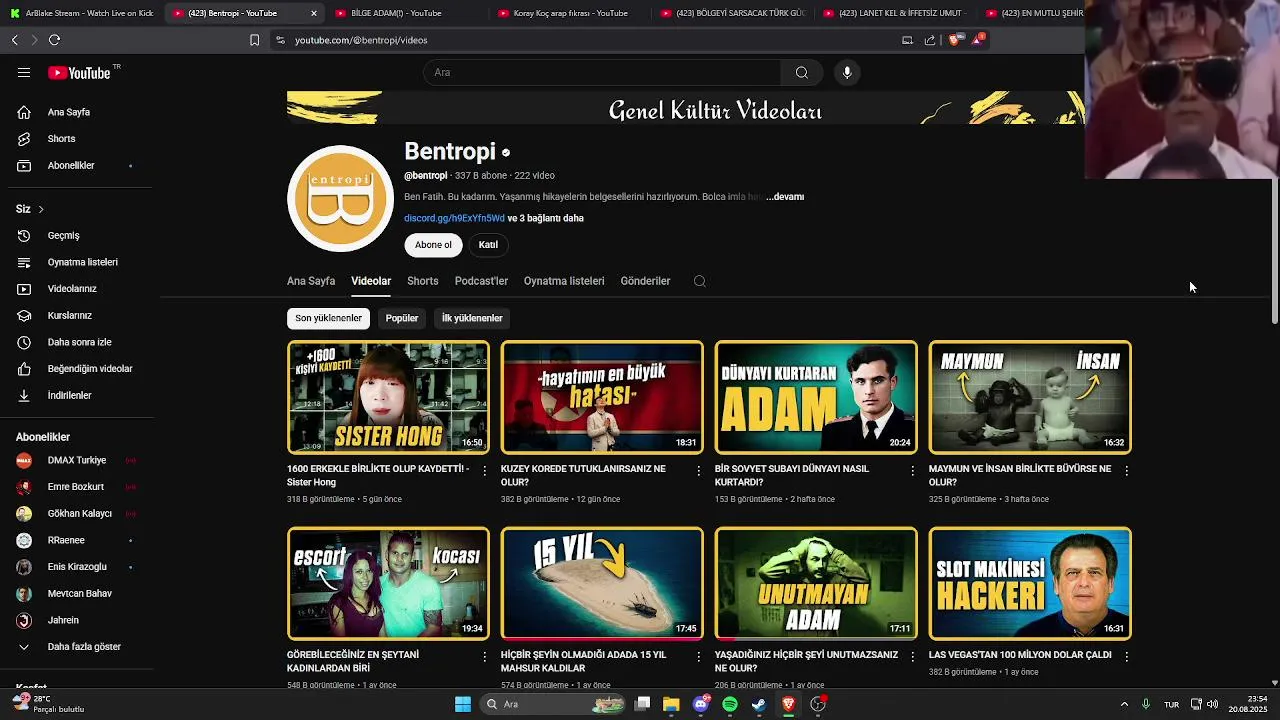Select the Popüler filter chip

(x=402, y=318)
